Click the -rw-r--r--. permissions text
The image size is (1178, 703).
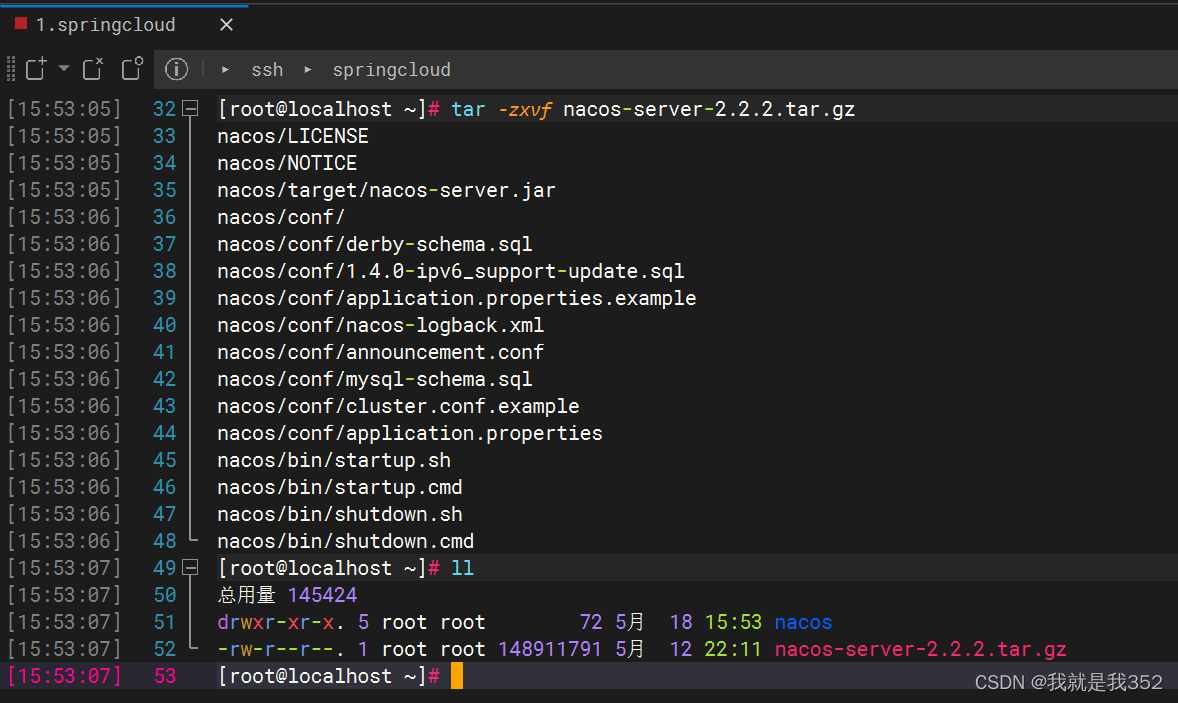pos(281,650)
